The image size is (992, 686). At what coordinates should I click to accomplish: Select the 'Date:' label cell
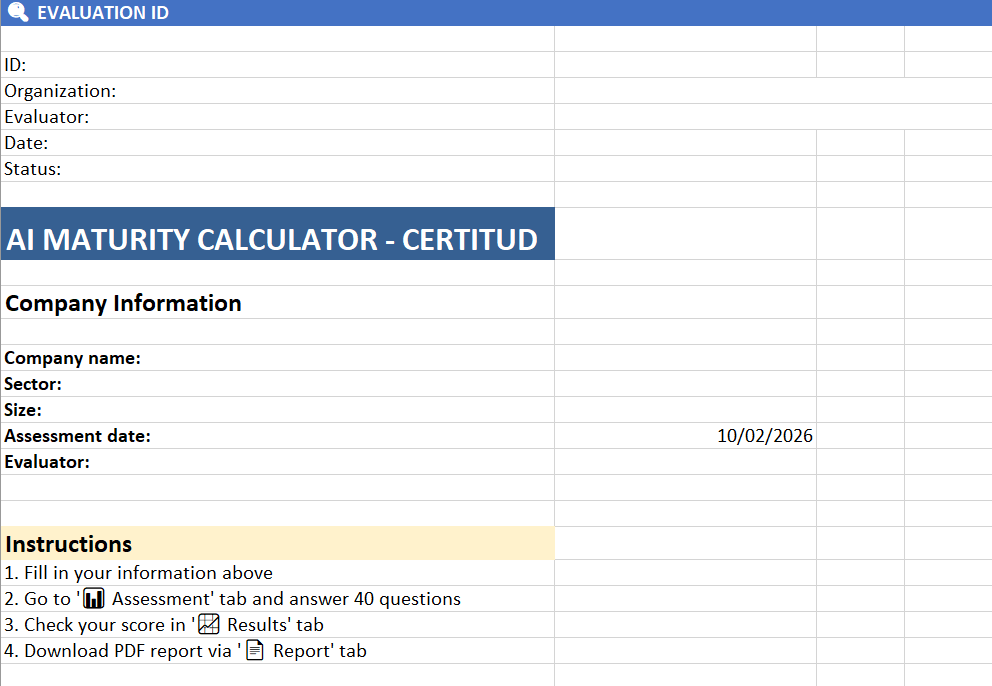point(278,142)
